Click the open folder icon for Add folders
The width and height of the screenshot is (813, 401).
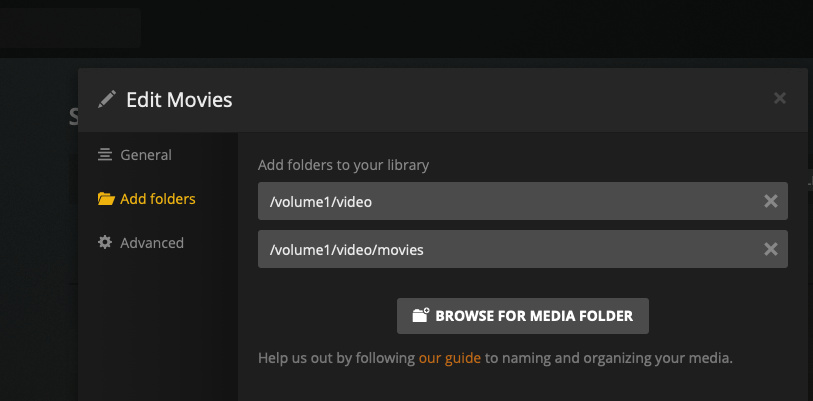pyautogui.click(x=106, y=199)
